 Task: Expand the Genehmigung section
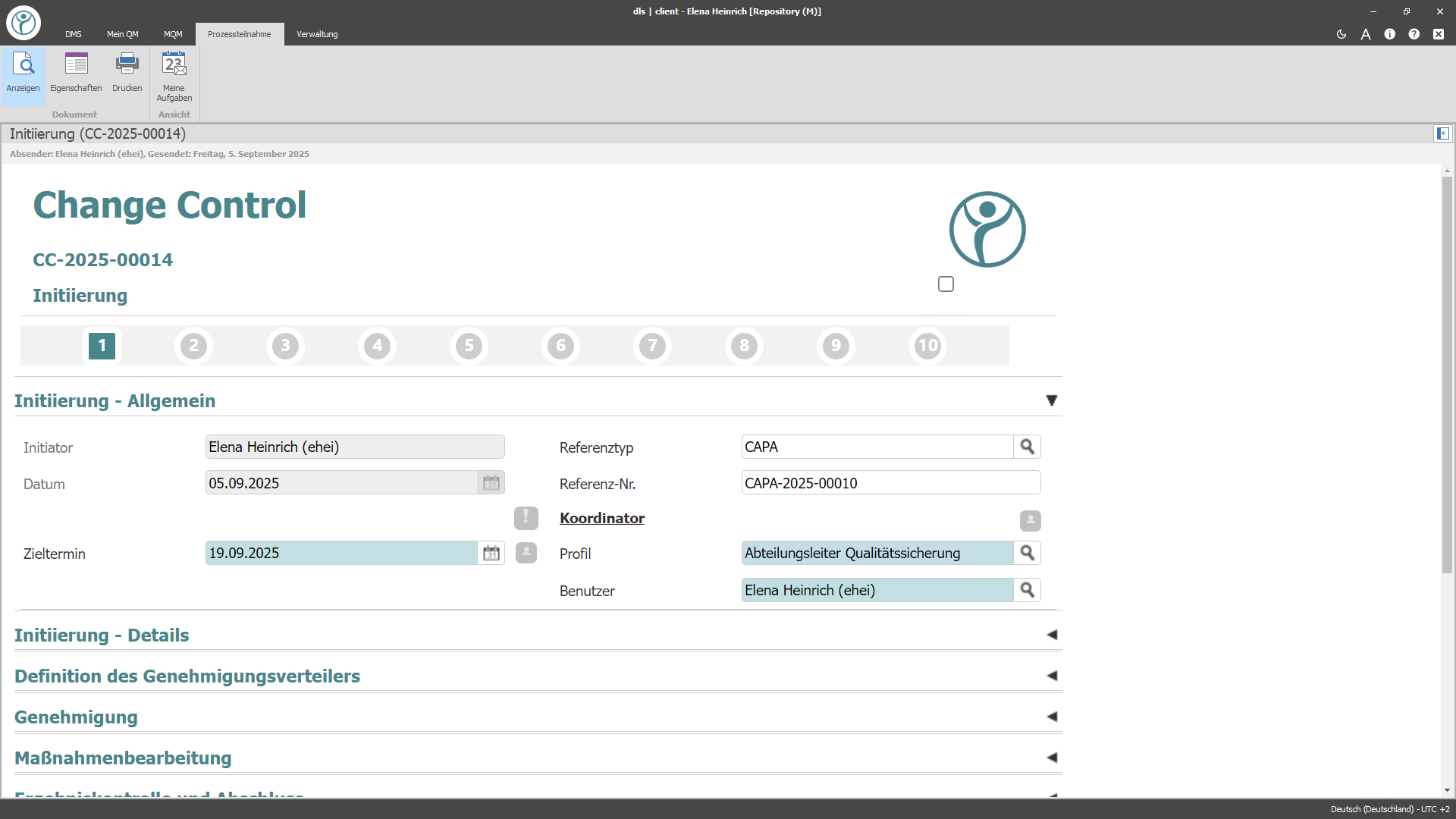(1051, 717)
